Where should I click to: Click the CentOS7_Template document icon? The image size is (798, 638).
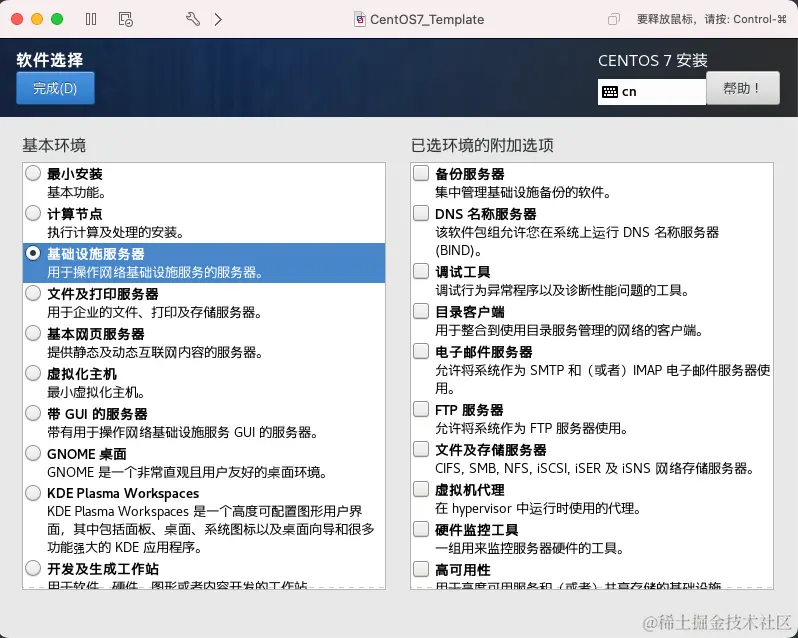[x=360, y=19]
